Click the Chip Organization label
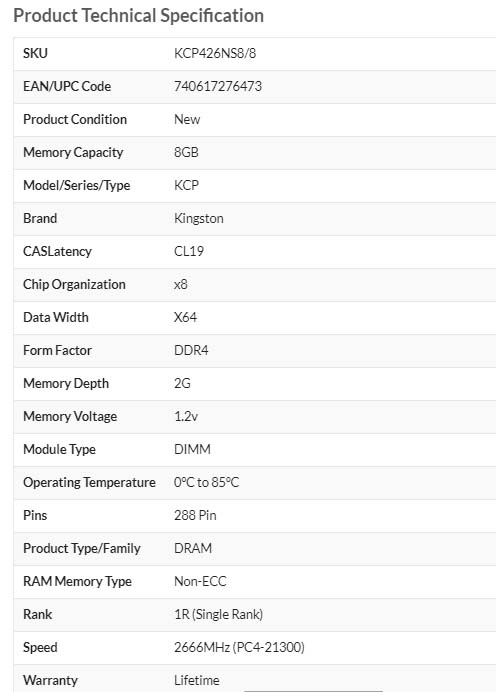496x692 pixels. tap(74, 284)
